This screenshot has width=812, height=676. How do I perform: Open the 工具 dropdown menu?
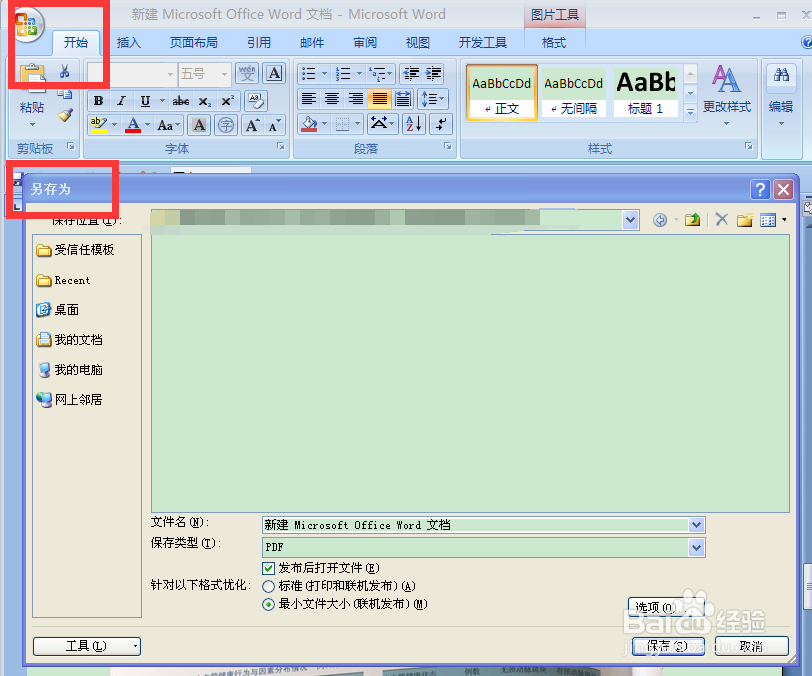(x=86, y=646)
